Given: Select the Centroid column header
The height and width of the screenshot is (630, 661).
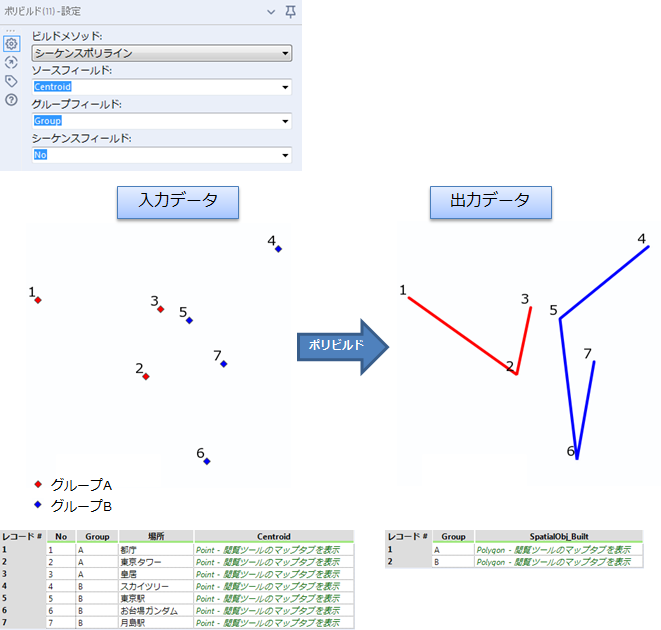Looking at the screenshot, I should (274, 536).
